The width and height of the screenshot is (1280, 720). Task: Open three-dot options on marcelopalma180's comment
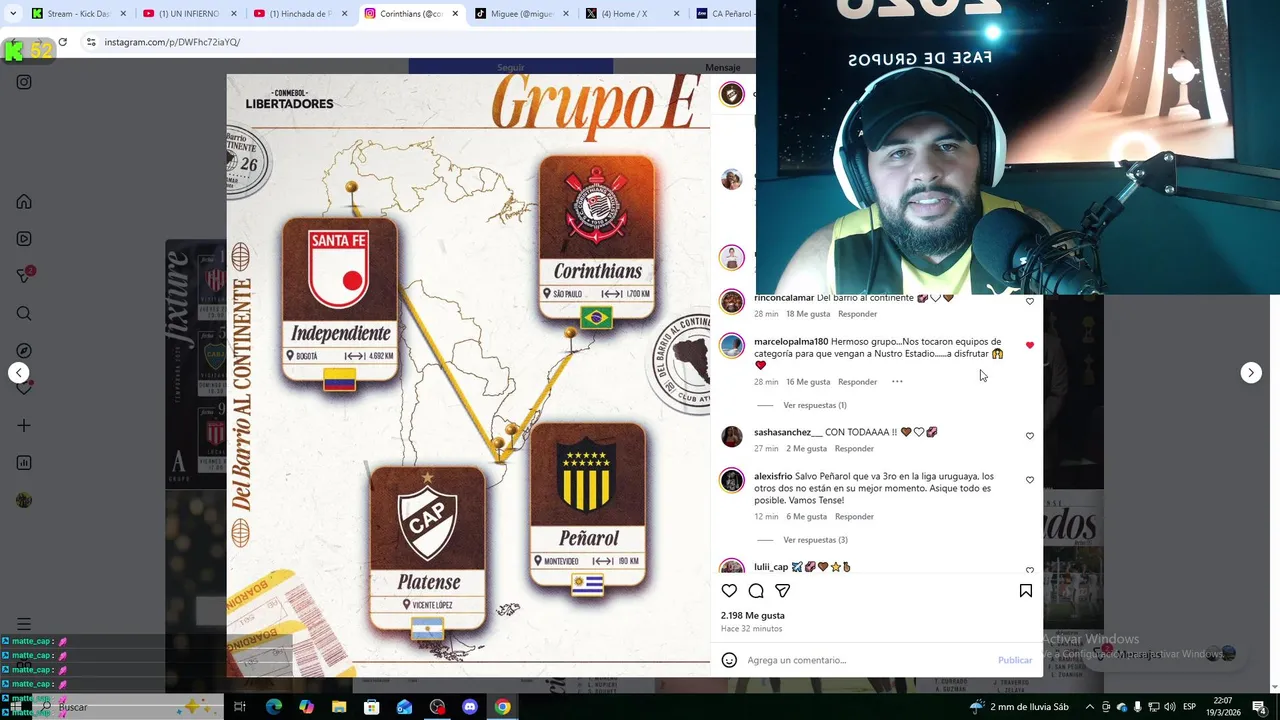pyautogui.click(x=897, y=382)
